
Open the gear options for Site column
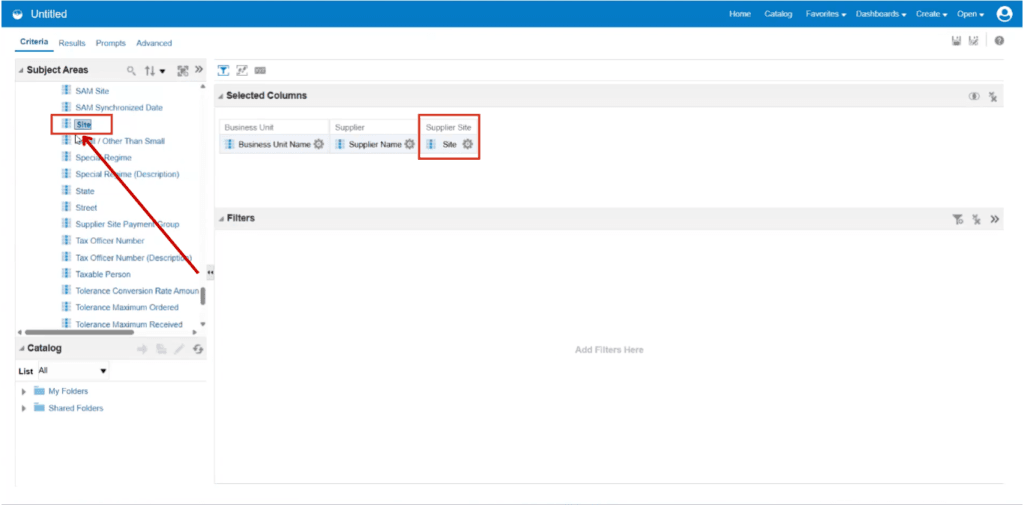(x=468, y=144)
